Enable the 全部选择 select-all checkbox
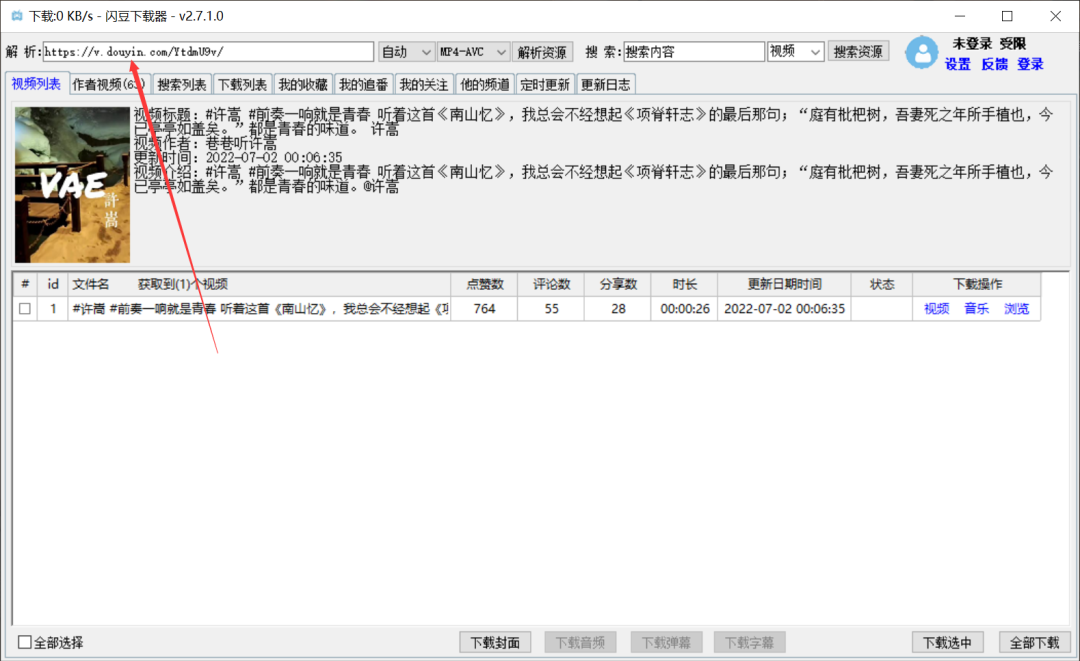The width and height of the screenshot is (1080, 661). click(x=25, y=642)
